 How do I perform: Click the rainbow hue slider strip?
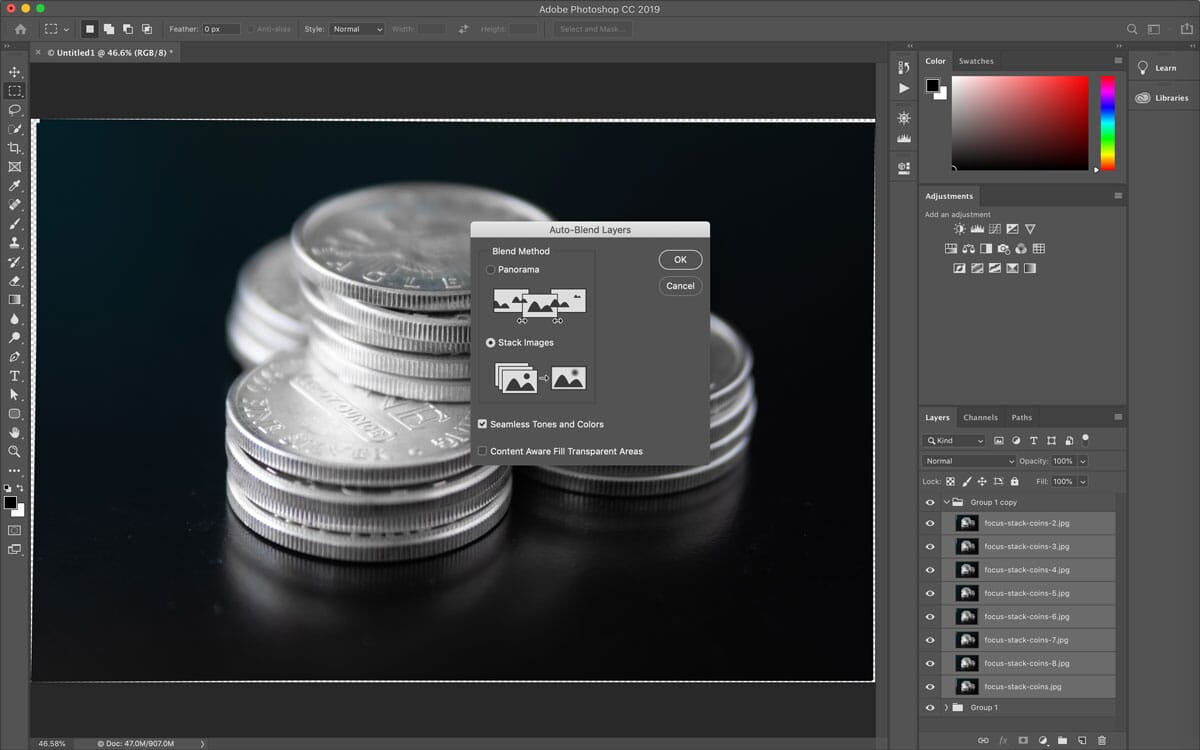pos(1108,122)
